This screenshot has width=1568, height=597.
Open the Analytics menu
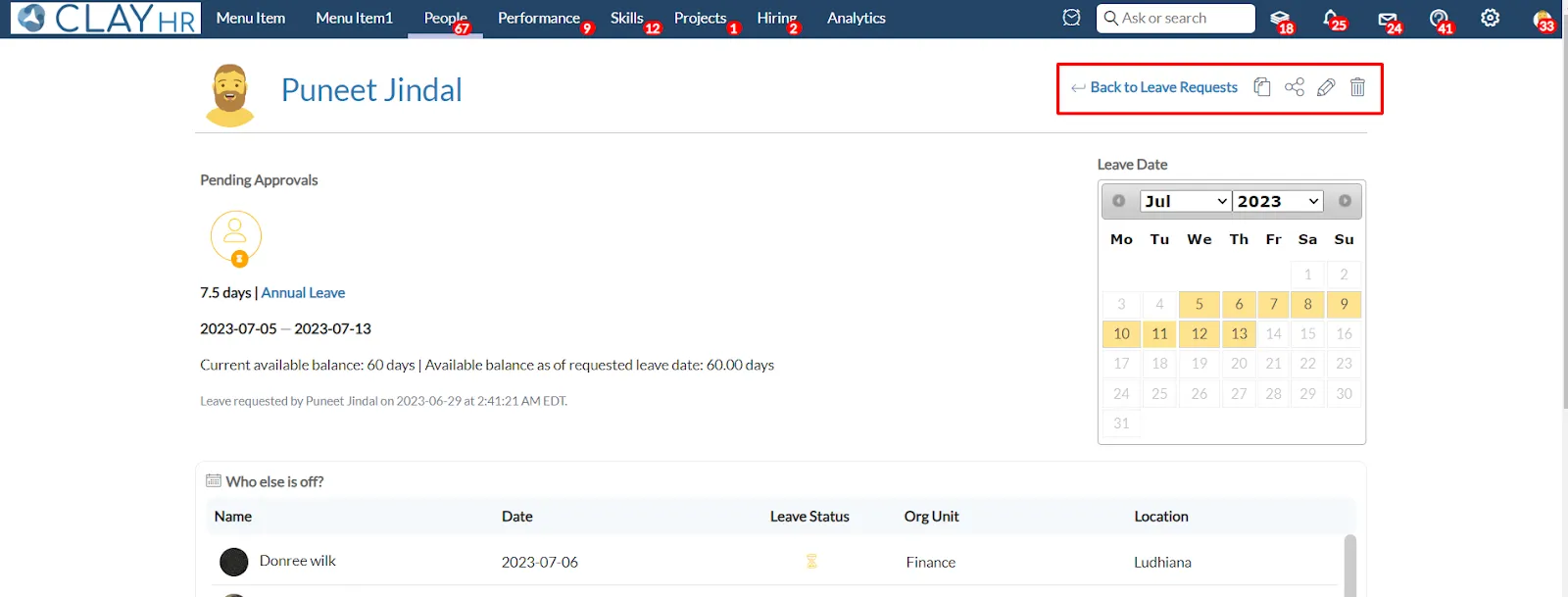coord(856,18)
